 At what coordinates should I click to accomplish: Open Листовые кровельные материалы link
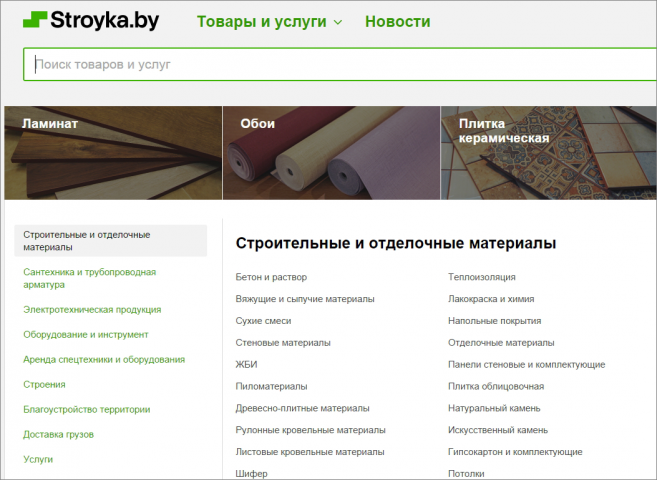click(x=310, y=452)
